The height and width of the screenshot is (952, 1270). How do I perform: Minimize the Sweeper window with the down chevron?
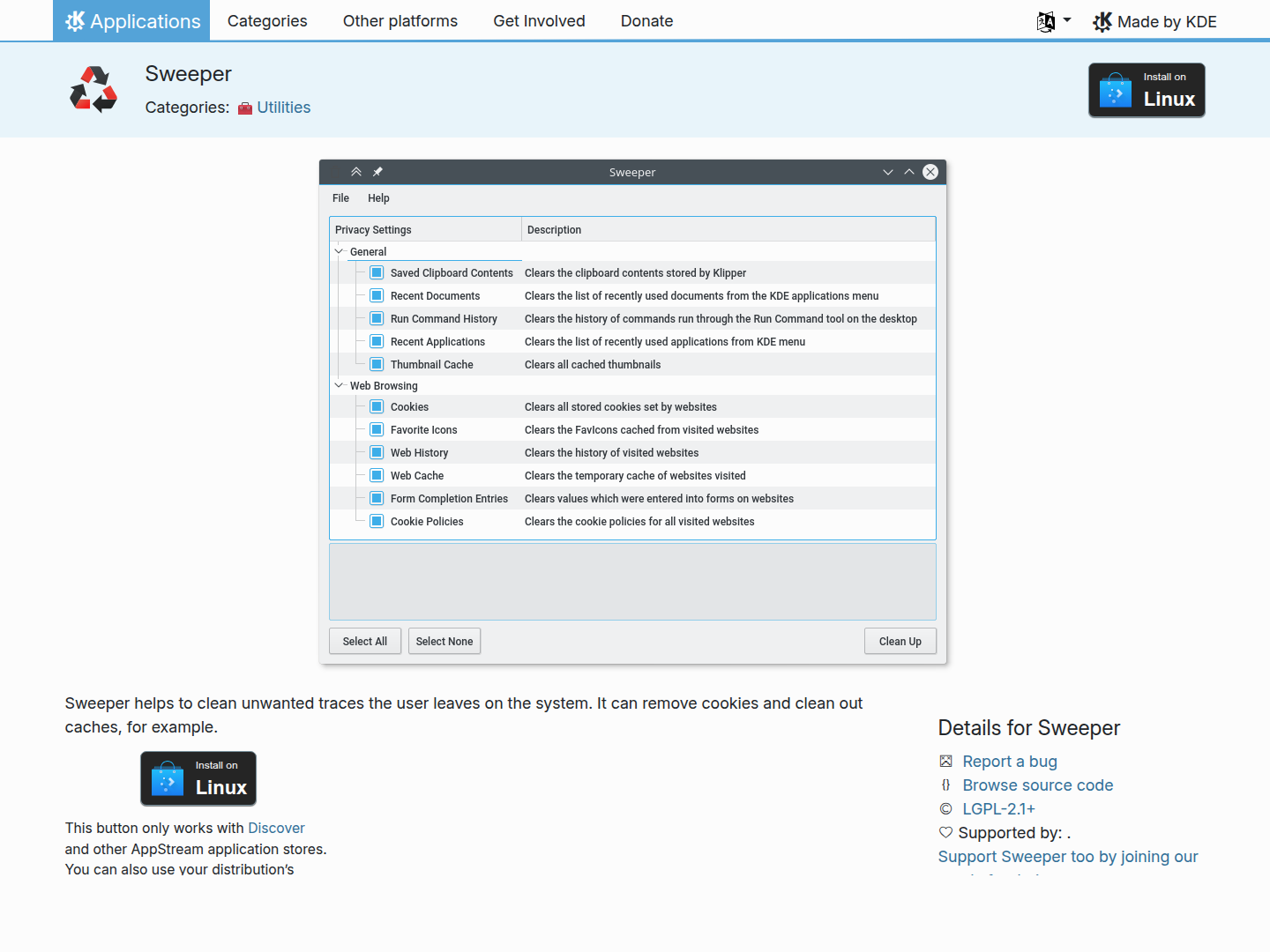pyautogui.click(x=888, y=172)
